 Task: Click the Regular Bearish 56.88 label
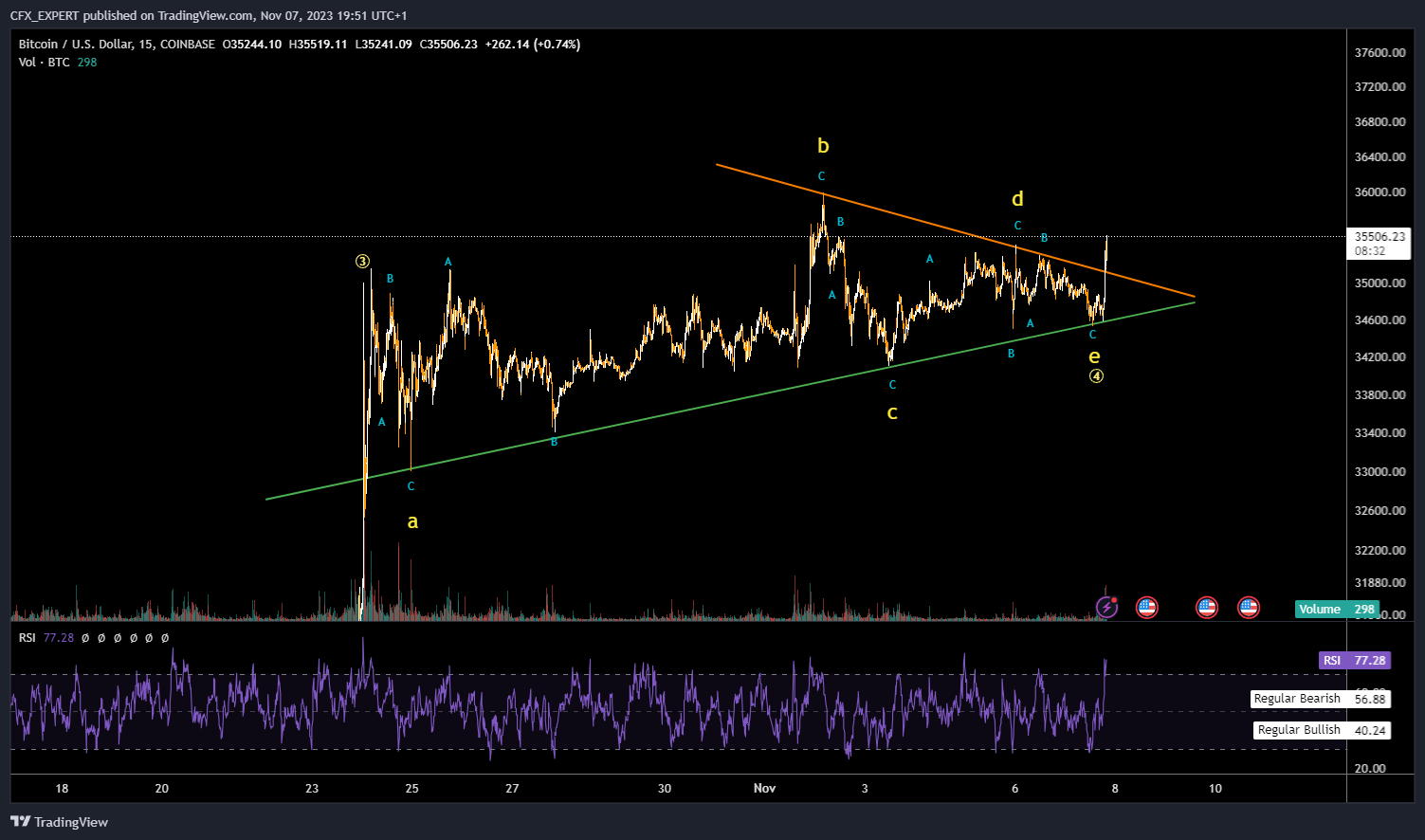point(1320,699)
